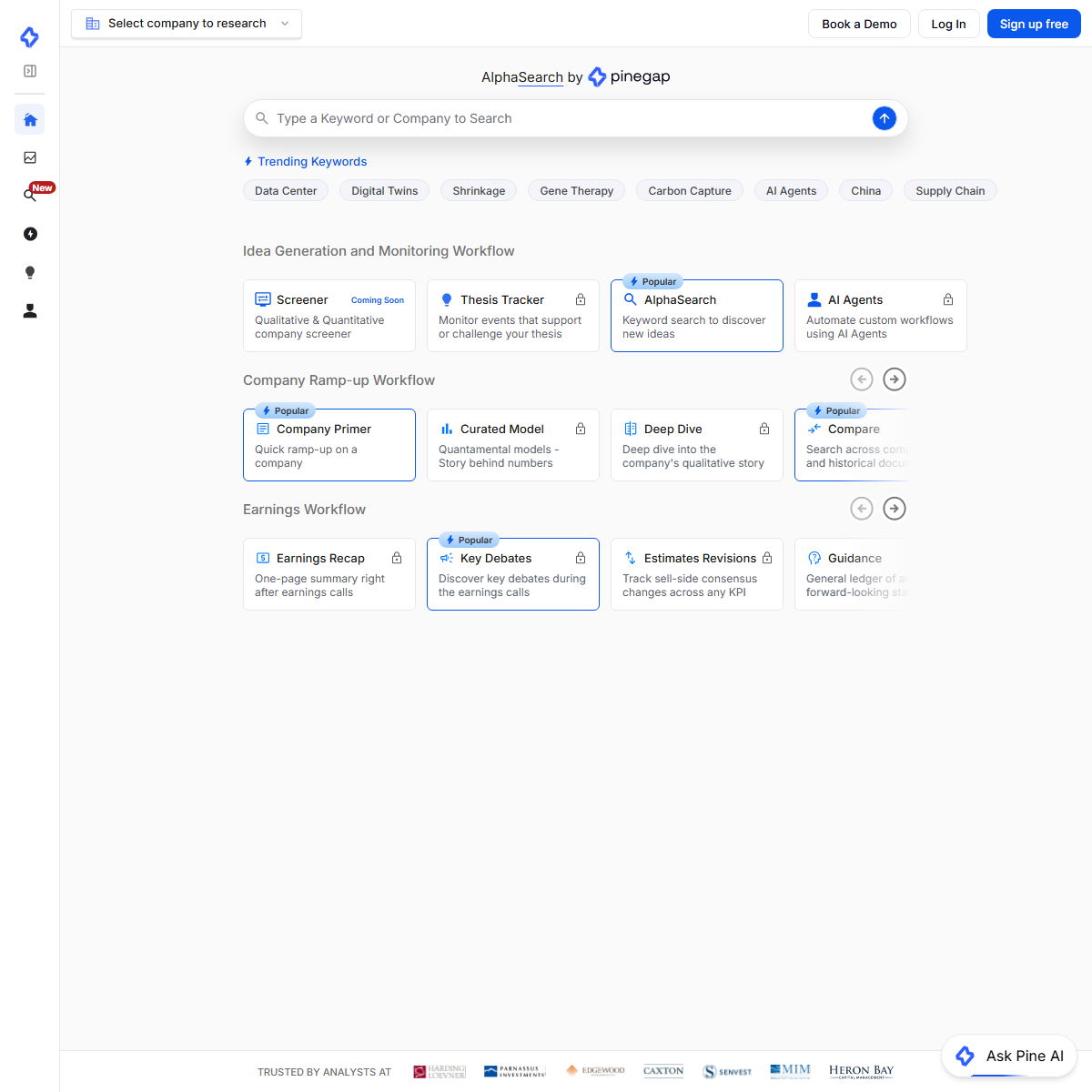Screen dimensions: 1092x1092
Task: Select Shrinkage trending keyword
Action: (x=479, y=190)
